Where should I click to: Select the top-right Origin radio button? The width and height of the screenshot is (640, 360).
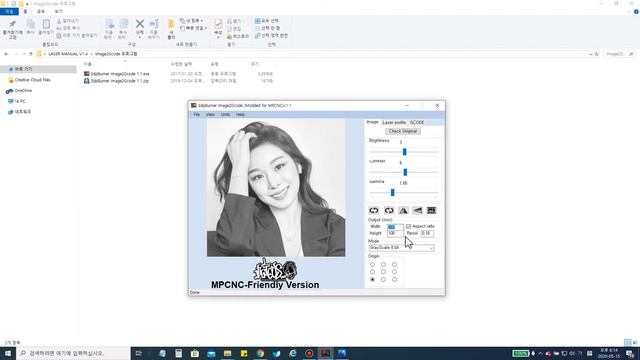click(394, 264)
